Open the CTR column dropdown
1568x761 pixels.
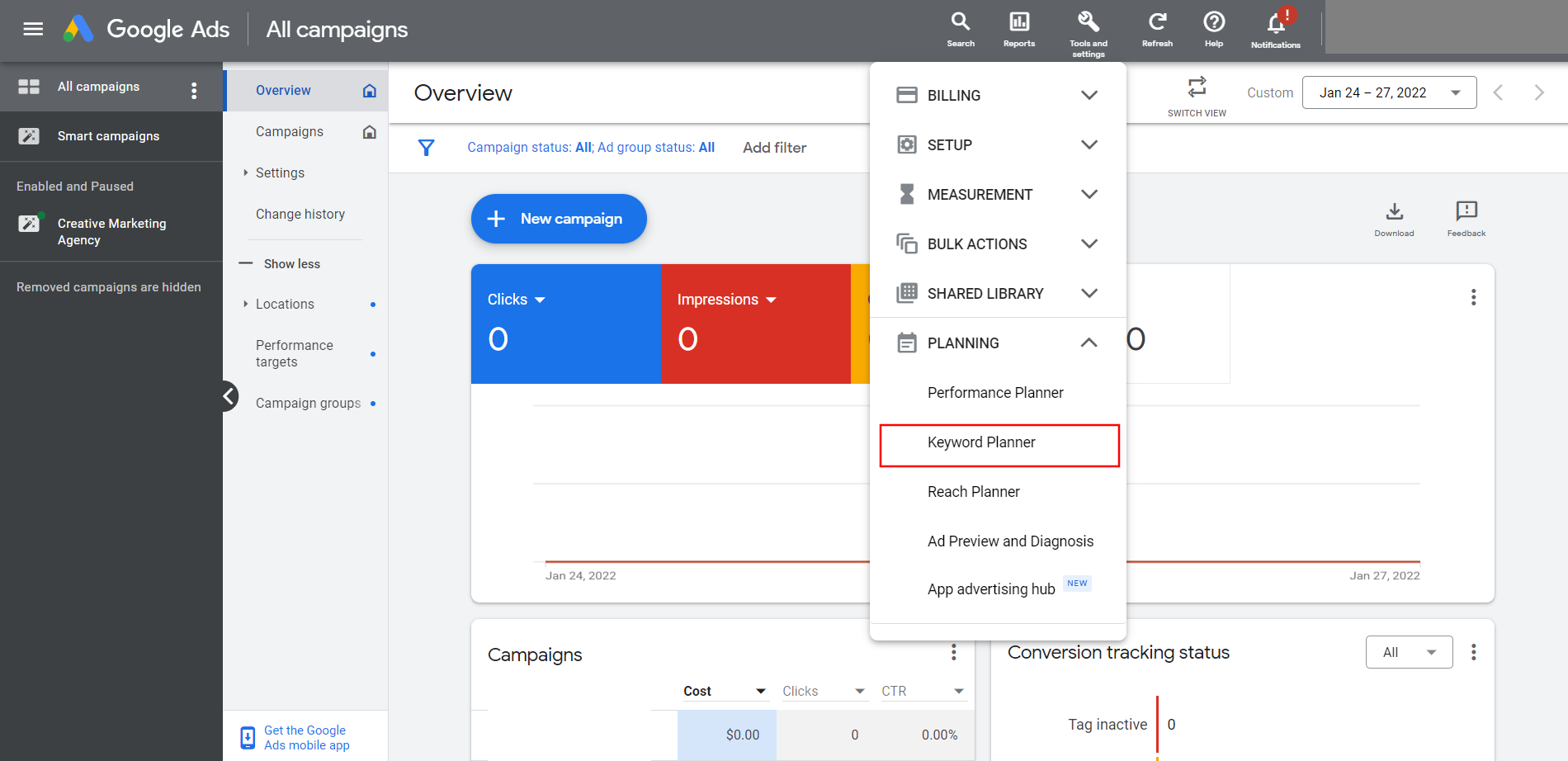tap(959, 691)
